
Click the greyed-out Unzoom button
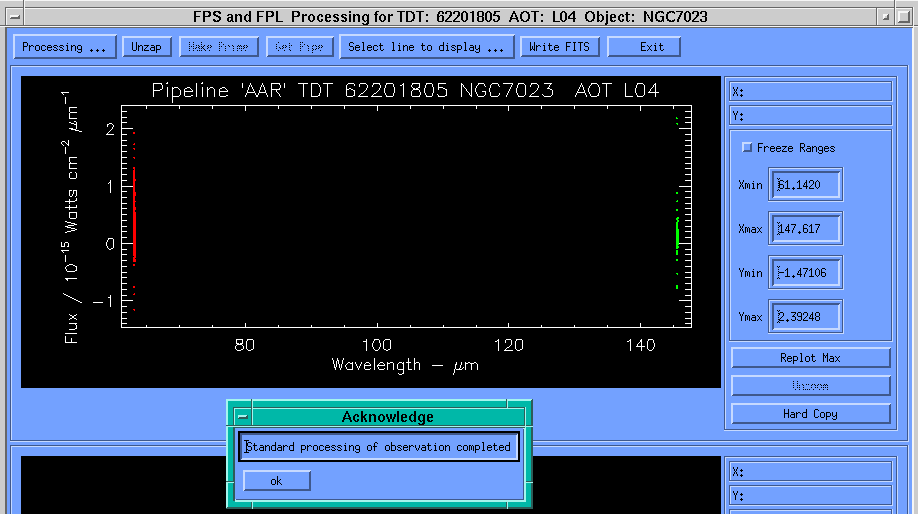[x=810, y=386]
